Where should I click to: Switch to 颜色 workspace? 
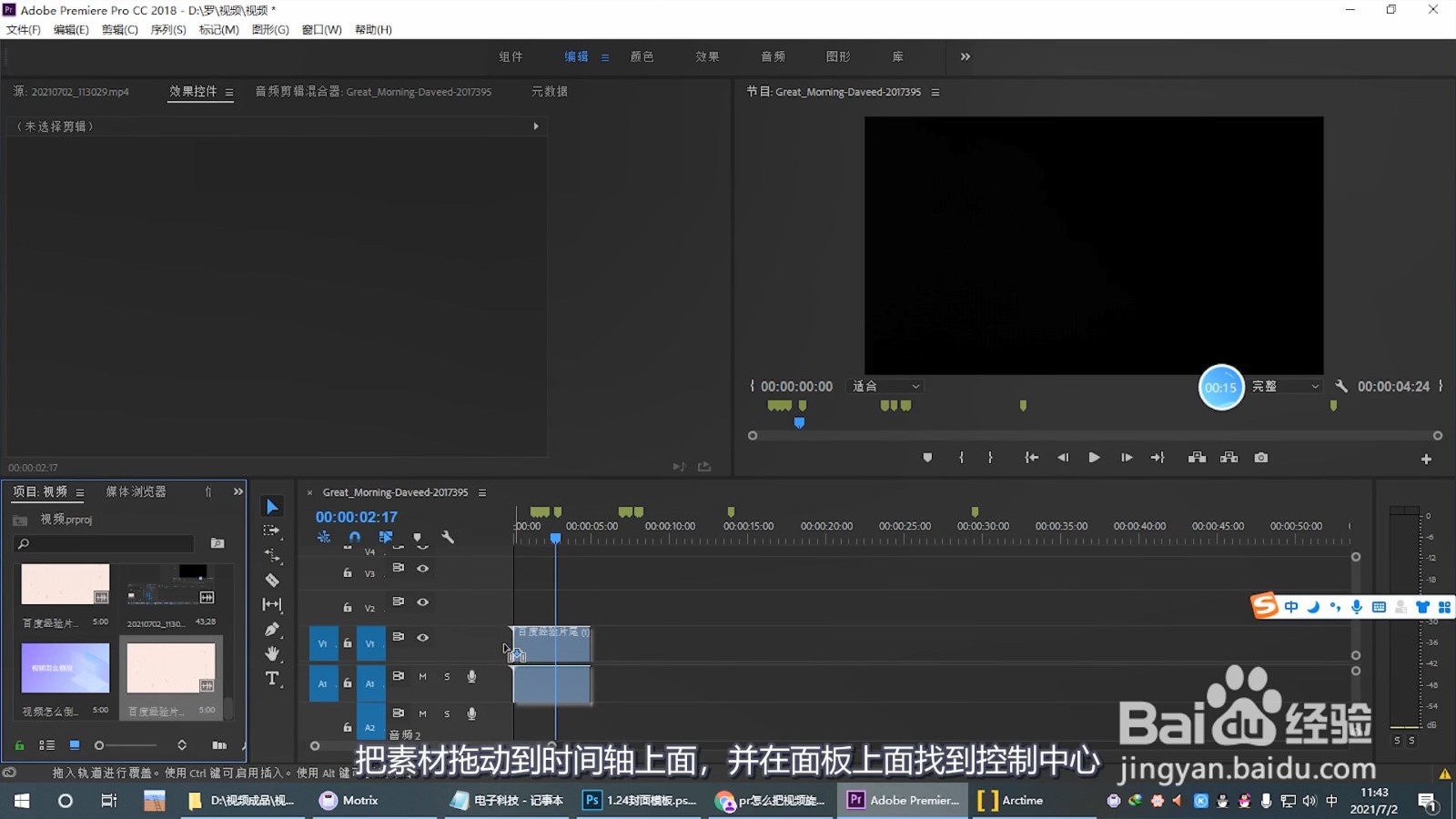[642, 56]
